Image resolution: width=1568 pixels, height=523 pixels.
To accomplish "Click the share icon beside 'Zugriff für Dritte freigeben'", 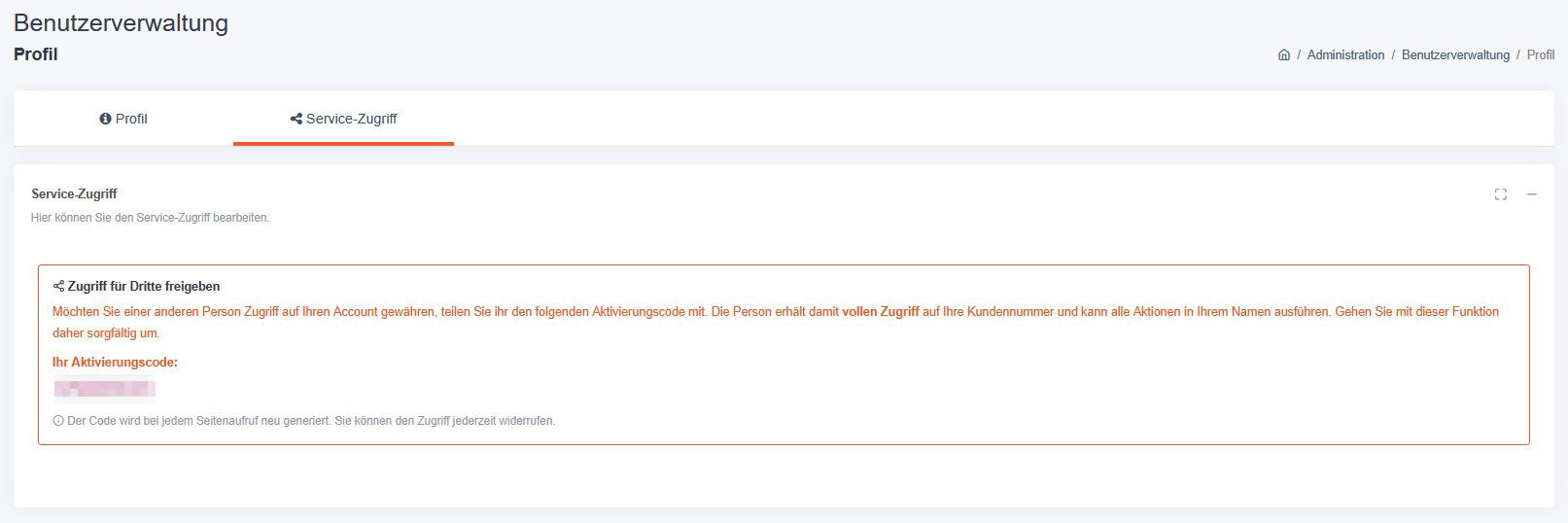I will coord(58,287).
